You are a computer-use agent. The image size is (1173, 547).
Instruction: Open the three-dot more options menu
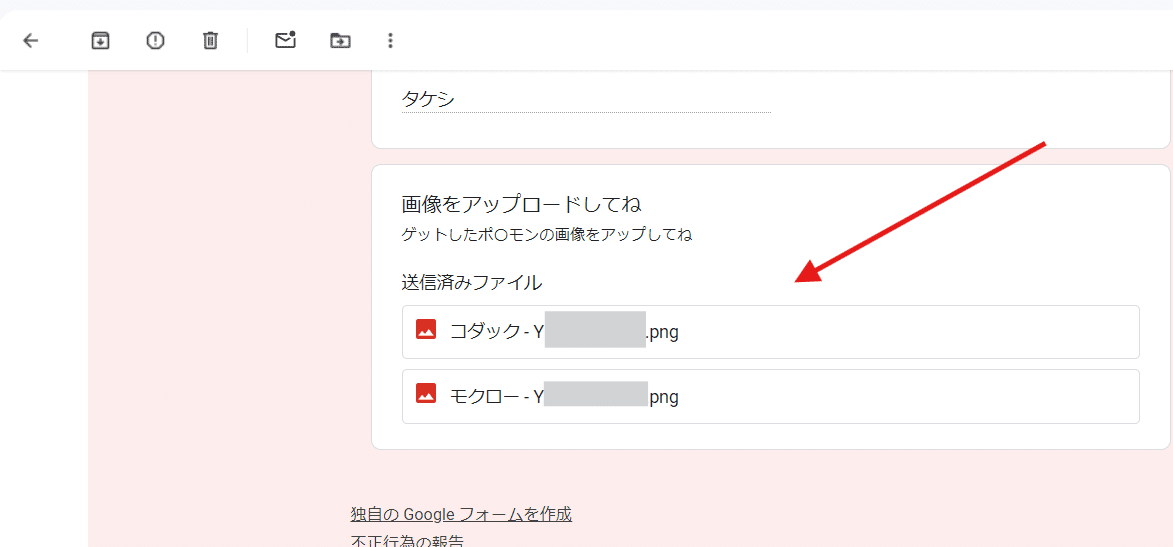click(390, 40)
